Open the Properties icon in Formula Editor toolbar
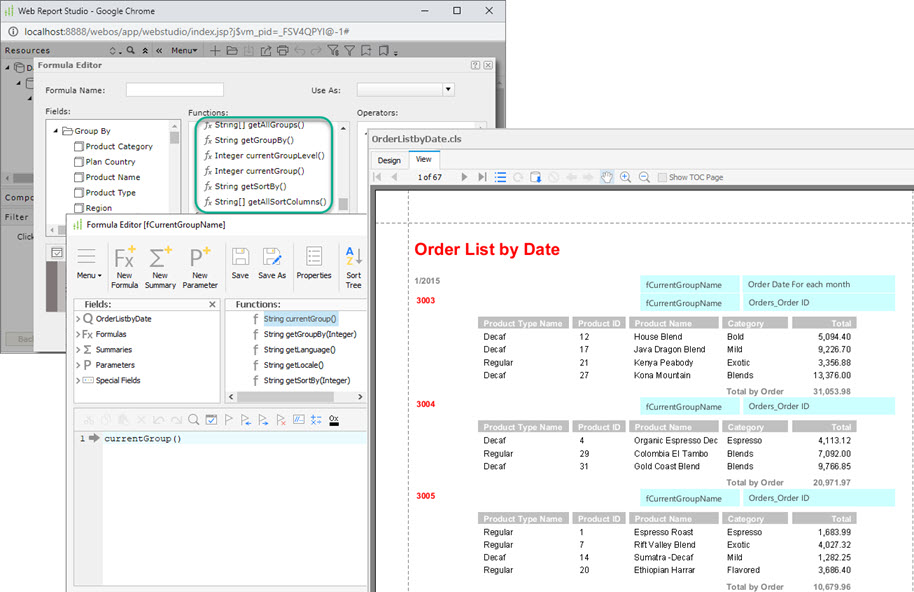 (x=314, y=257)
